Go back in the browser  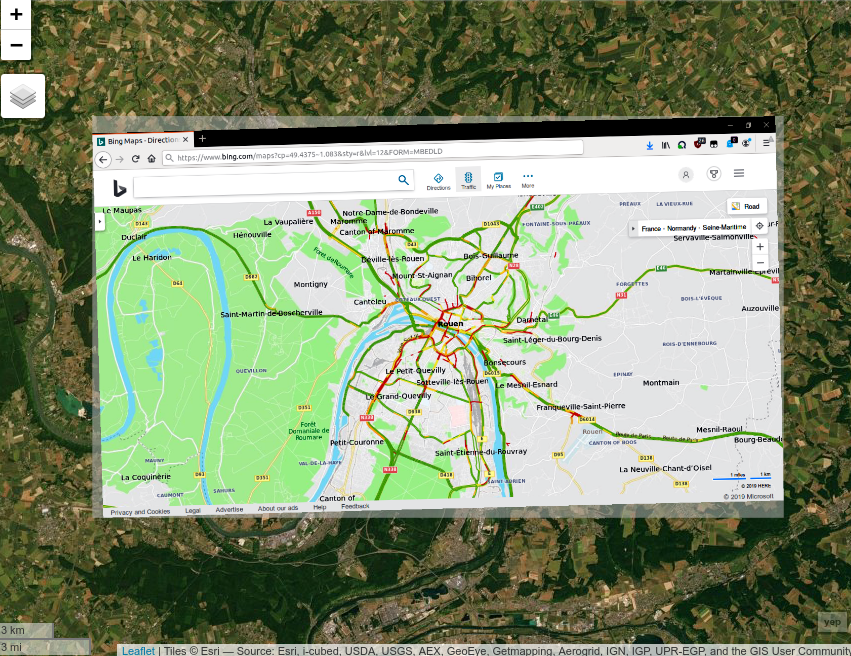click(x=103, y=159)
